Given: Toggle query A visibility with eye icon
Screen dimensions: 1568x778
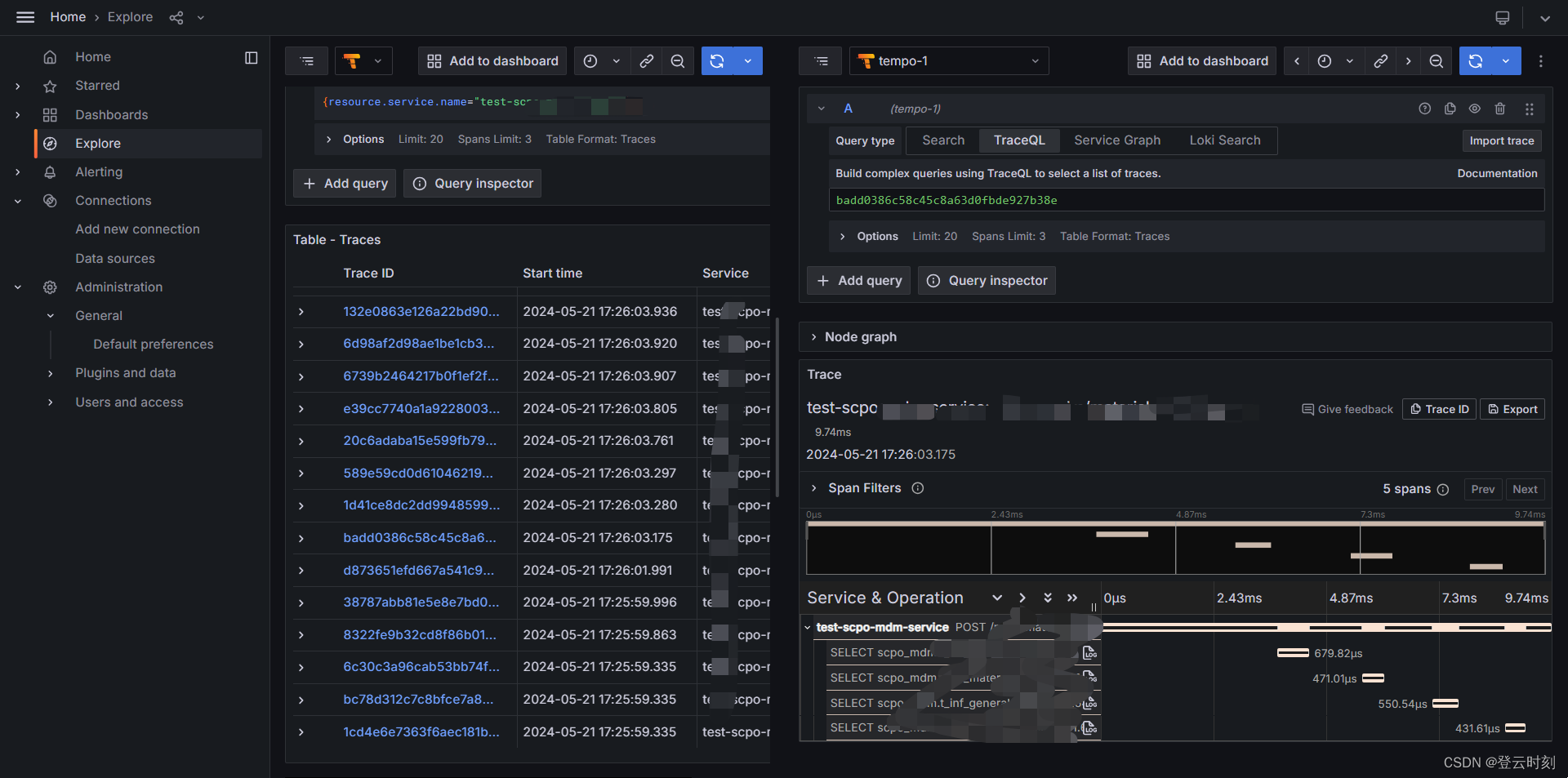Looking at the screenshot, I should click(1475, 109).
